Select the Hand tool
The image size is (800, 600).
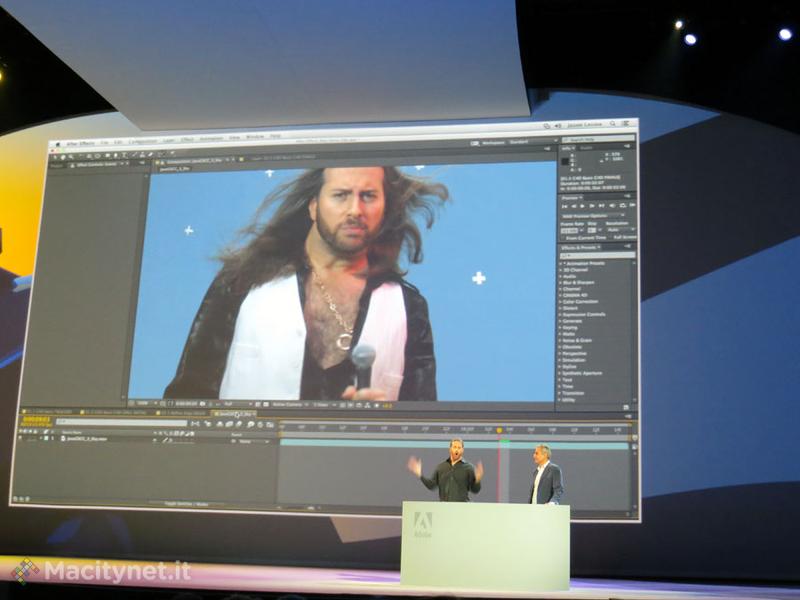[x=63, y=156]
